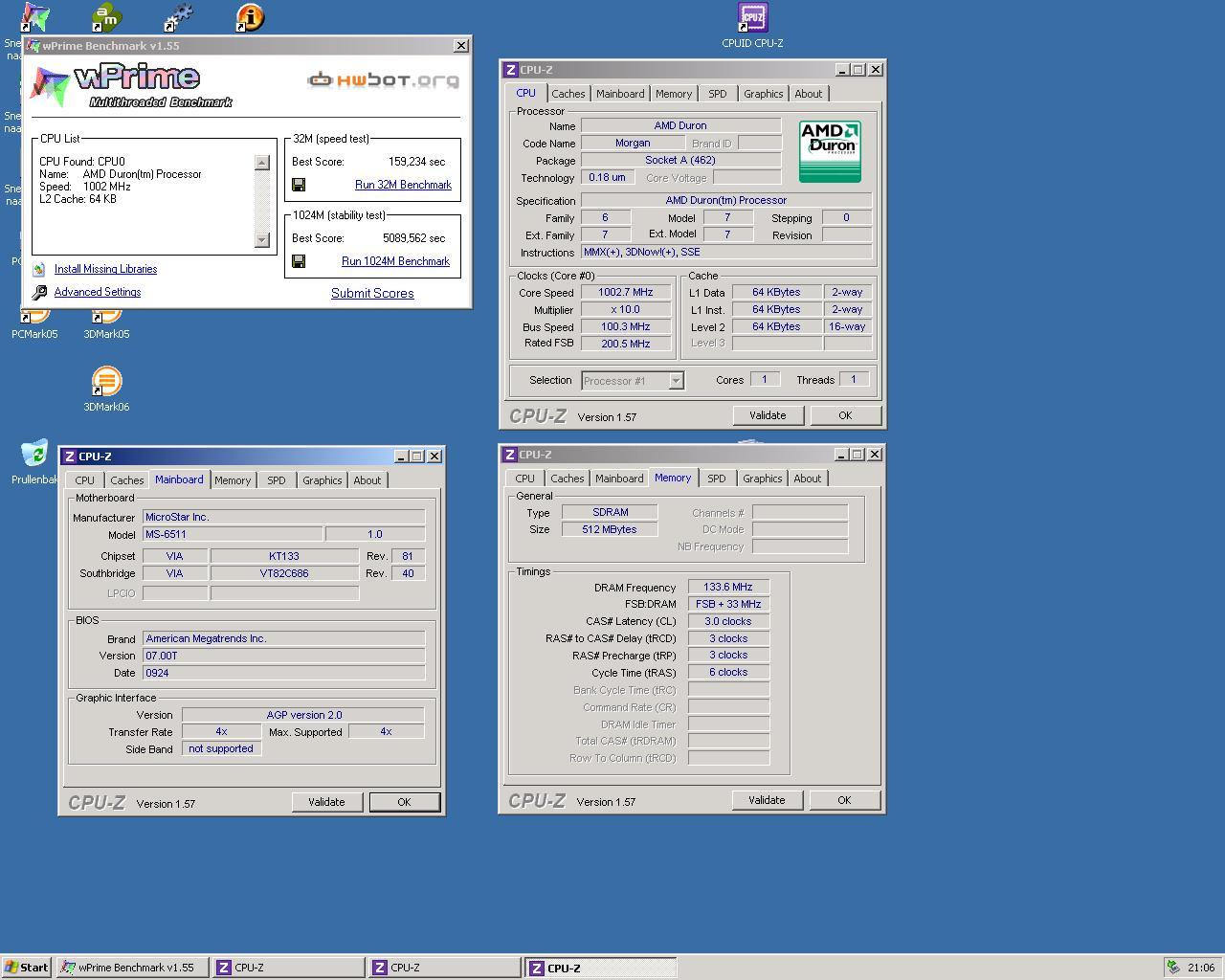The height and width of the screenshot is (980, 1225).
Task: Open the green 'am' desktop icon
Action: (106, 17)
